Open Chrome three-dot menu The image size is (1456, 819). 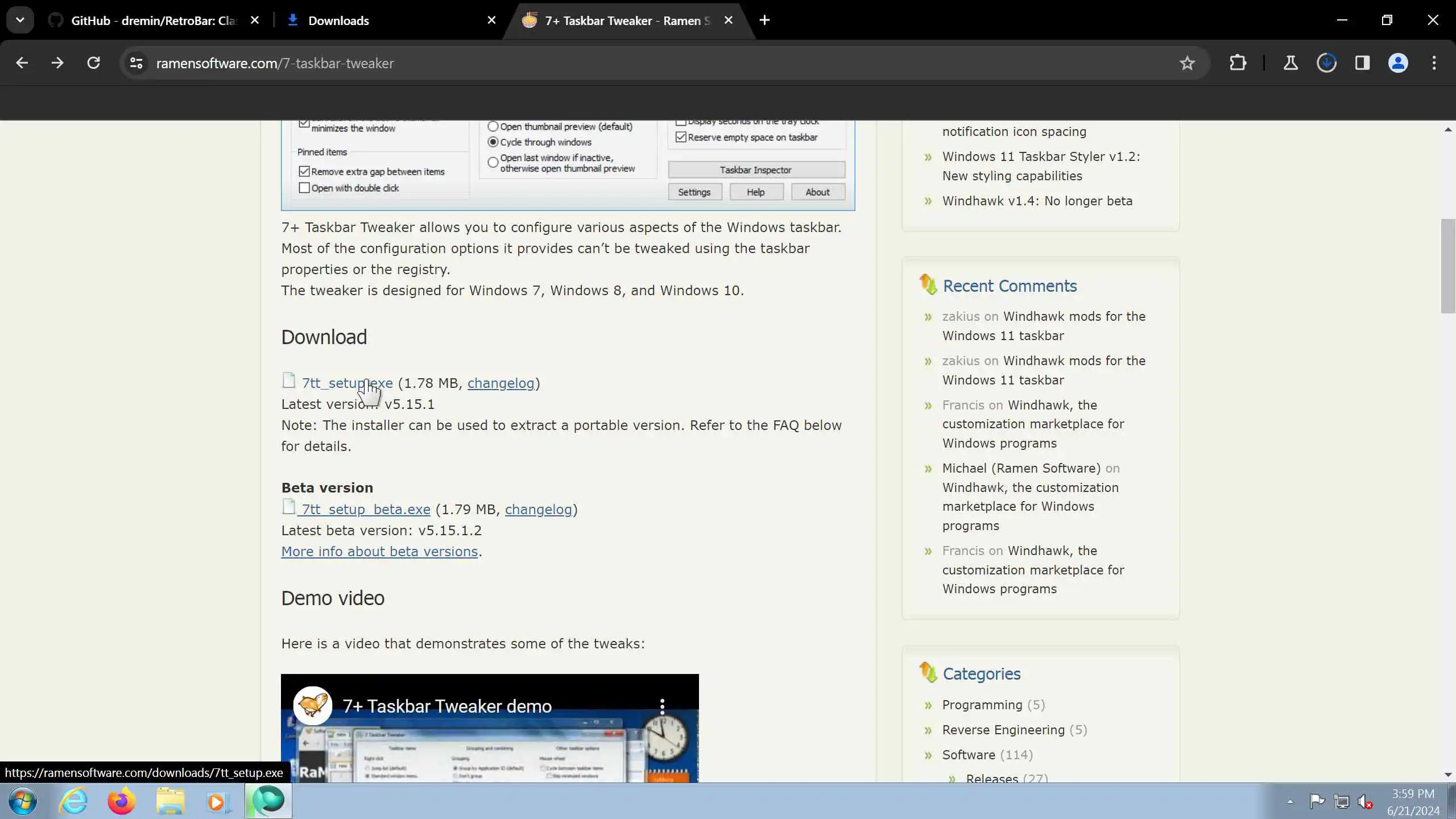pyautogui.click(x=1434, y=63)
